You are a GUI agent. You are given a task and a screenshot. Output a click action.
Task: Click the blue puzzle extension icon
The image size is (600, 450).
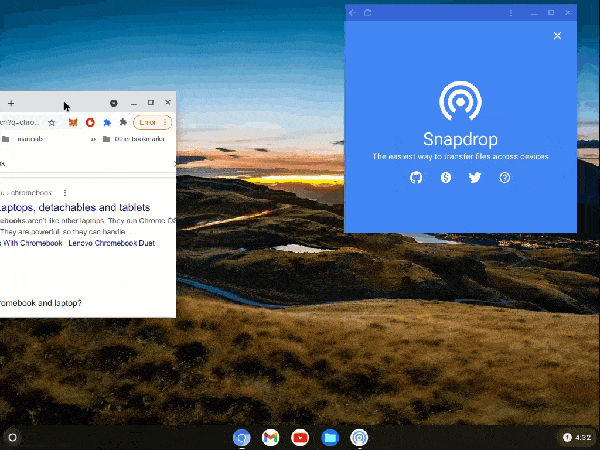click(107, 122)
